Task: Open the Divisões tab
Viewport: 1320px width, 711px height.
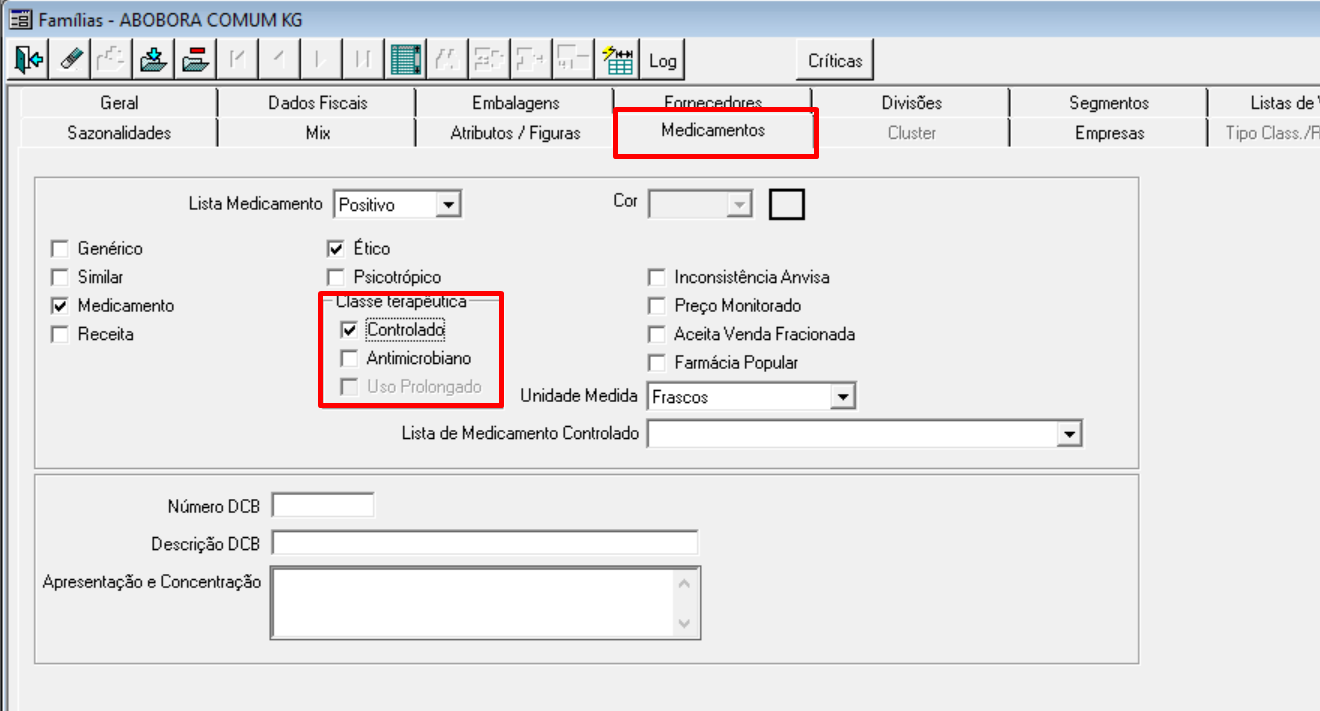Action: click(911, 103)
